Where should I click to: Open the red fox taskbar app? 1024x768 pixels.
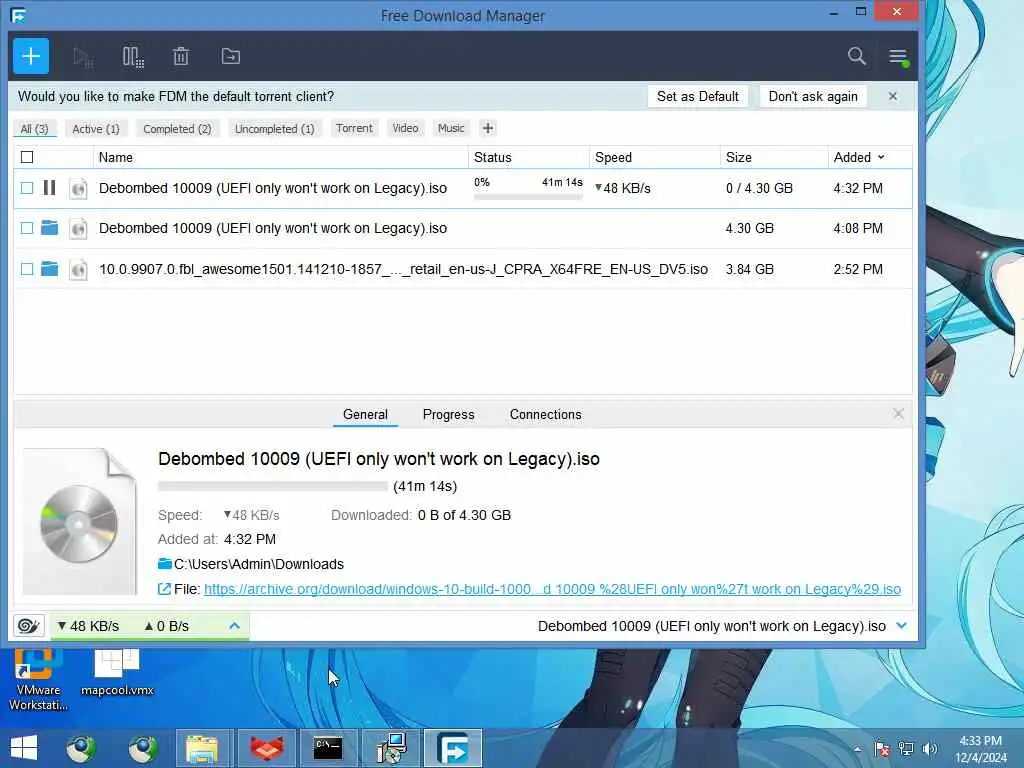(267, 748)
